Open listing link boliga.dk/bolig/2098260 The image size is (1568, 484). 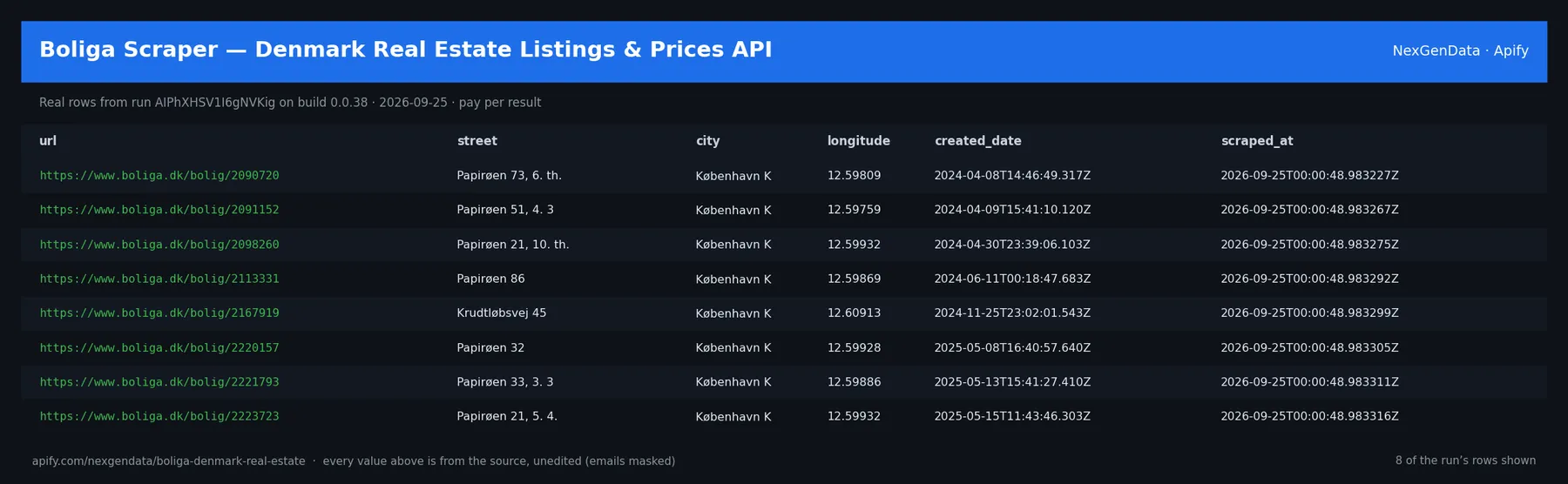159,245
